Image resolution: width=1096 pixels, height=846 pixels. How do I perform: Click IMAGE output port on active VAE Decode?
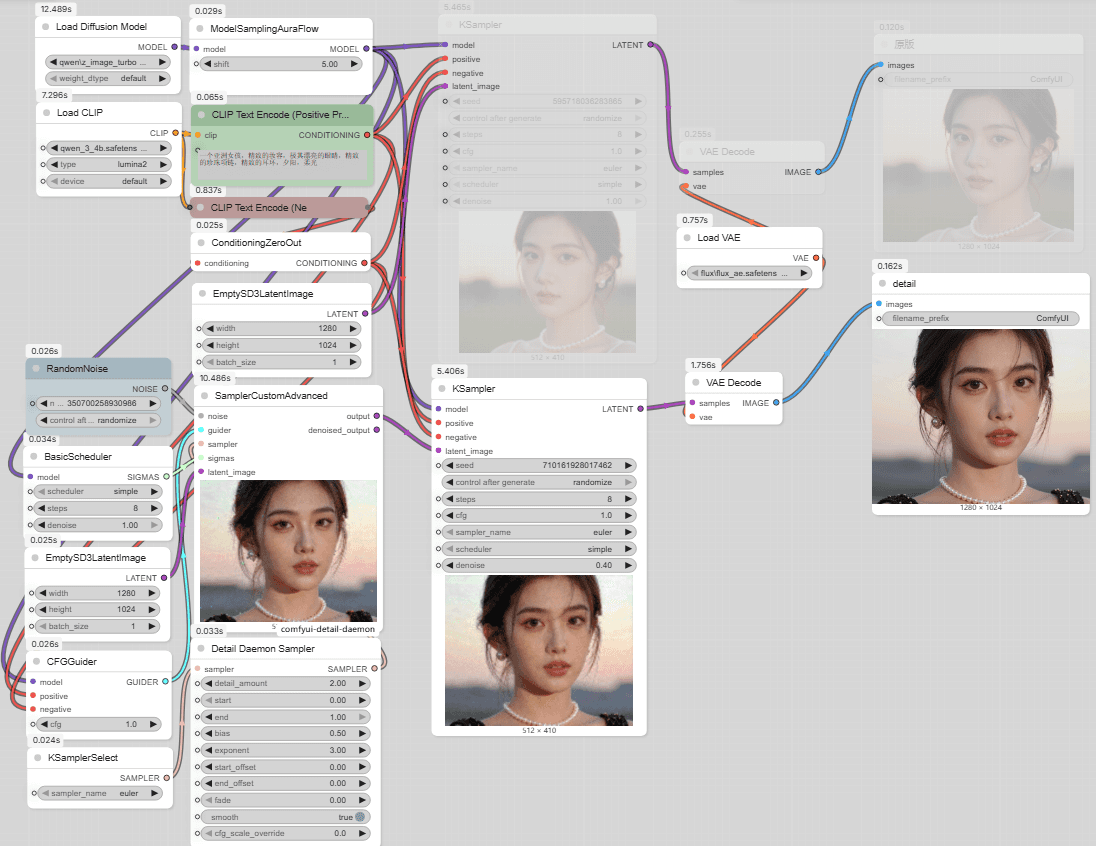(x=776, y=403)
